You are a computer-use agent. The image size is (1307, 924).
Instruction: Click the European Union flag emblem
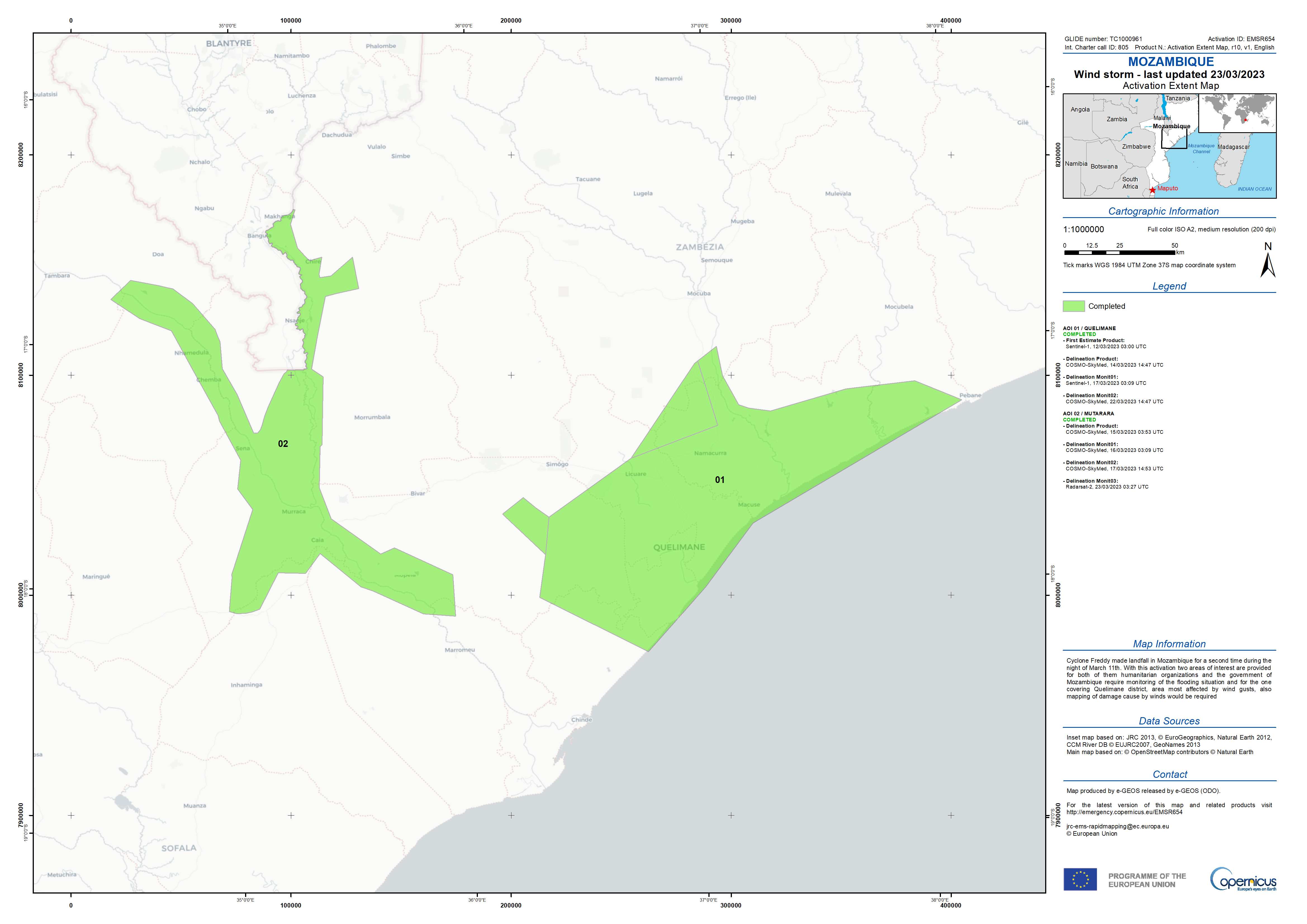pos(1080,880)
